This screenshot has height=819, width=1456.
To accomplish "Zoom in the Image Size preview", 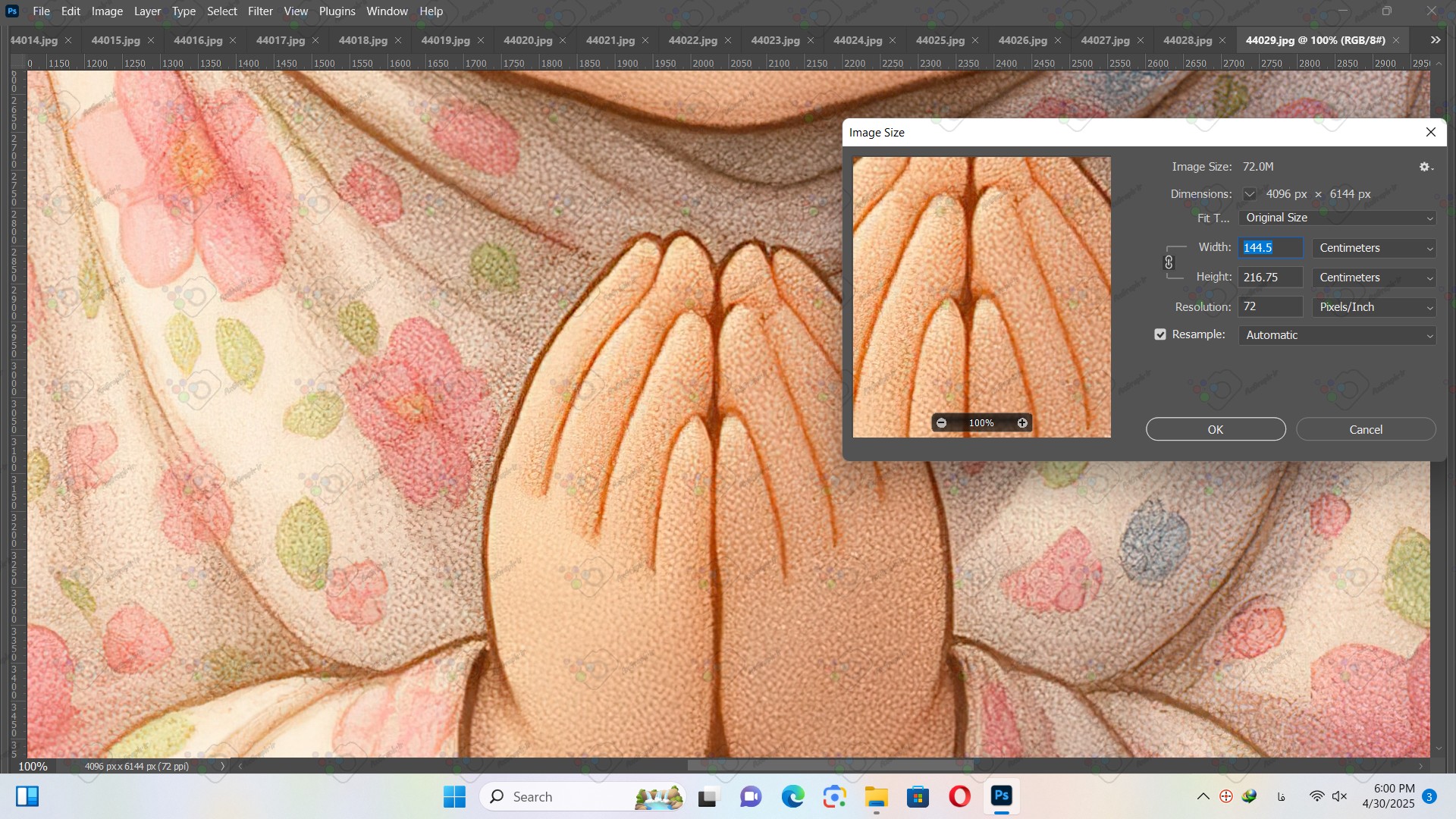I will click(1022, 423).
